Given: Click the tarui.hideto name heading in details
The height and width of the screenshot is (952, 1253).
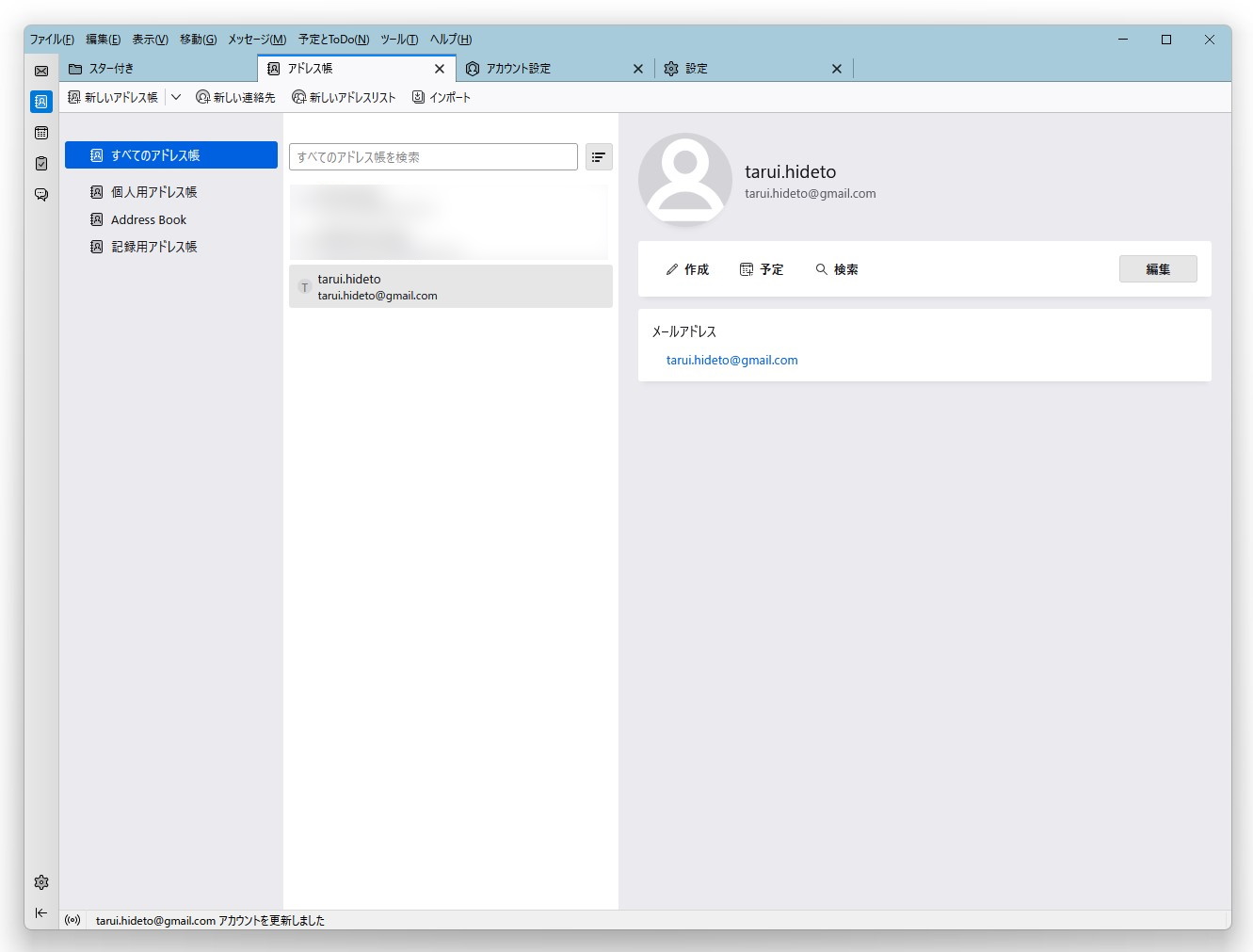Looking at the screenshot, I should [x=791, y=171].
